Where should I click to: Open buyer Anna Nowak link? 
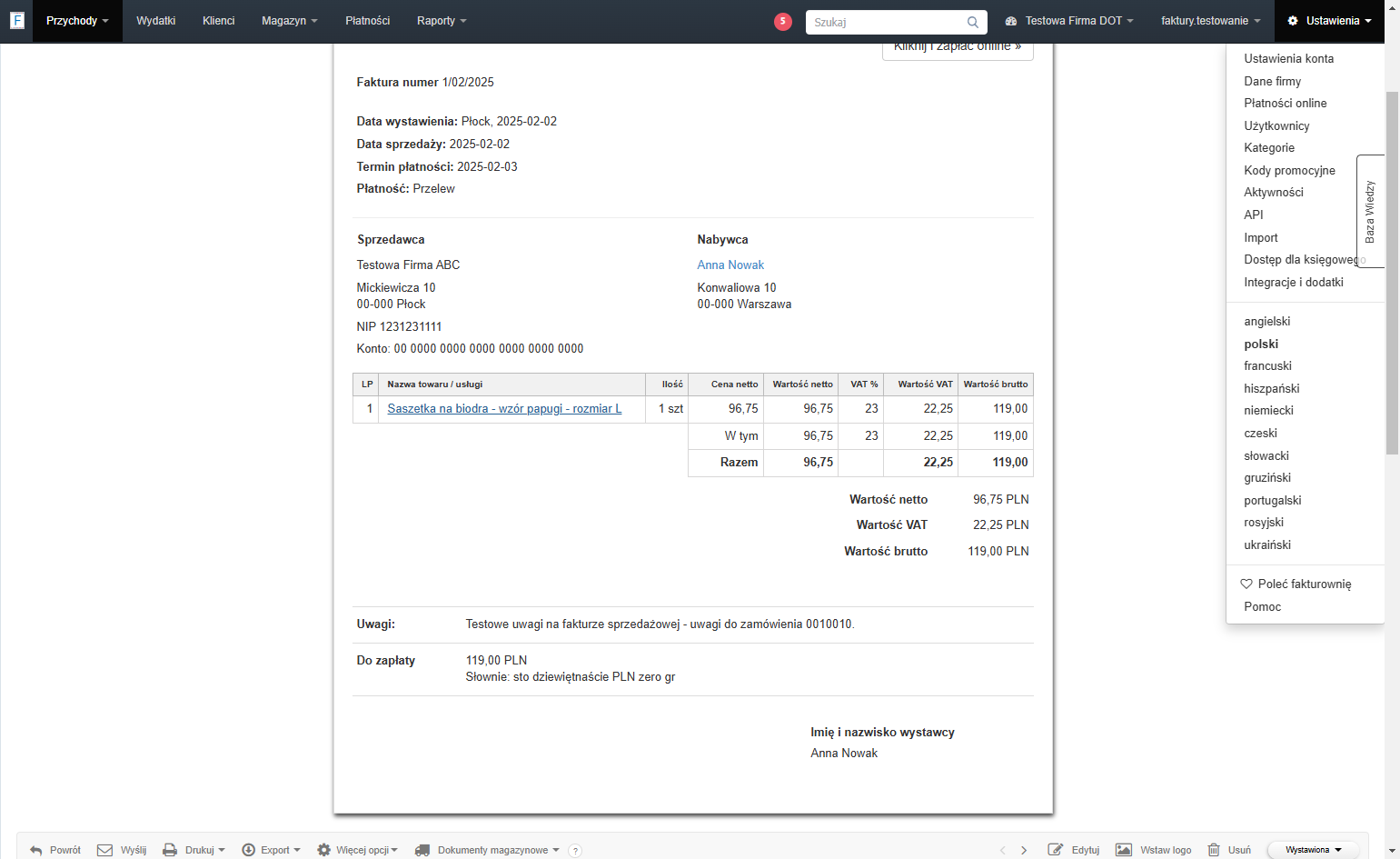[x=730, y=265]
